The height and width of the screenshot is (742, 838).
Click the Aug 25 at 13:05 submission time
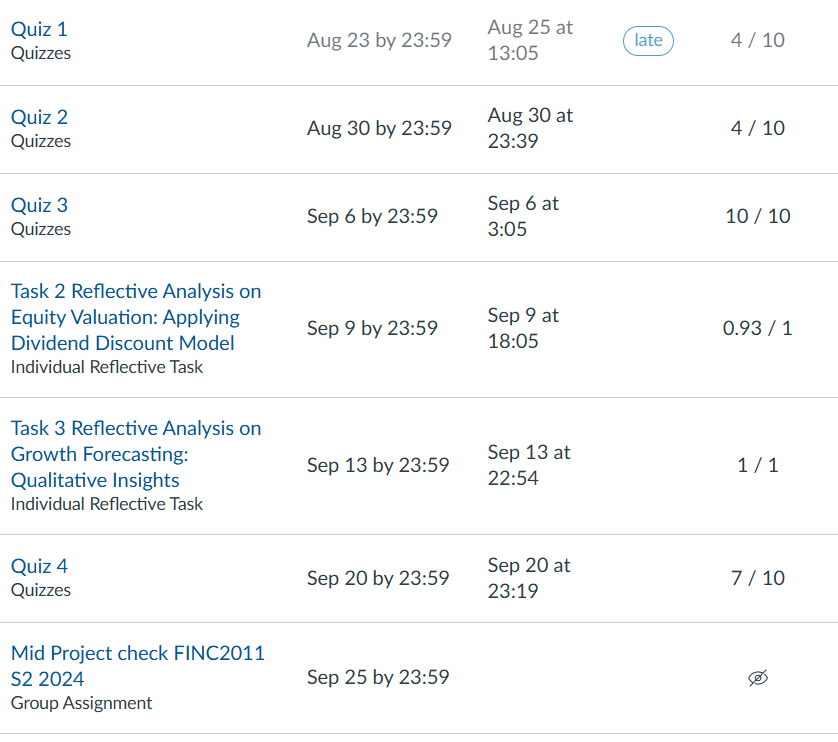point(530,40)
